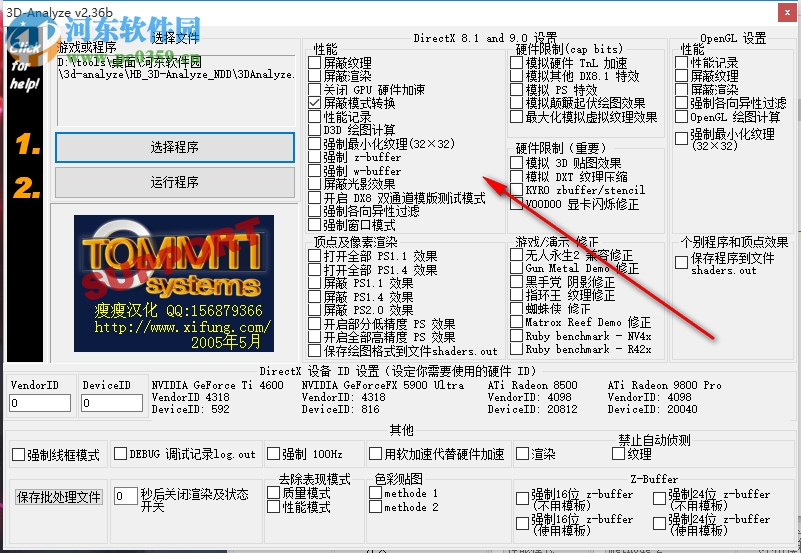Enable 强制24位 z-buffer (使用模板)

click(659, 523)
